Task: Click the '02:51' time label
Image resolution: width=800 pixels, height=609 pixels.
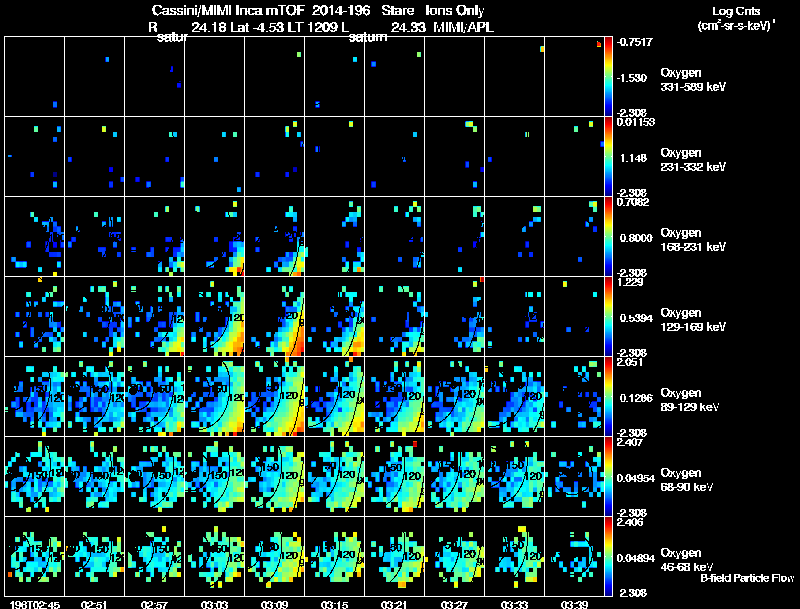Action: [x=94, y=605]
